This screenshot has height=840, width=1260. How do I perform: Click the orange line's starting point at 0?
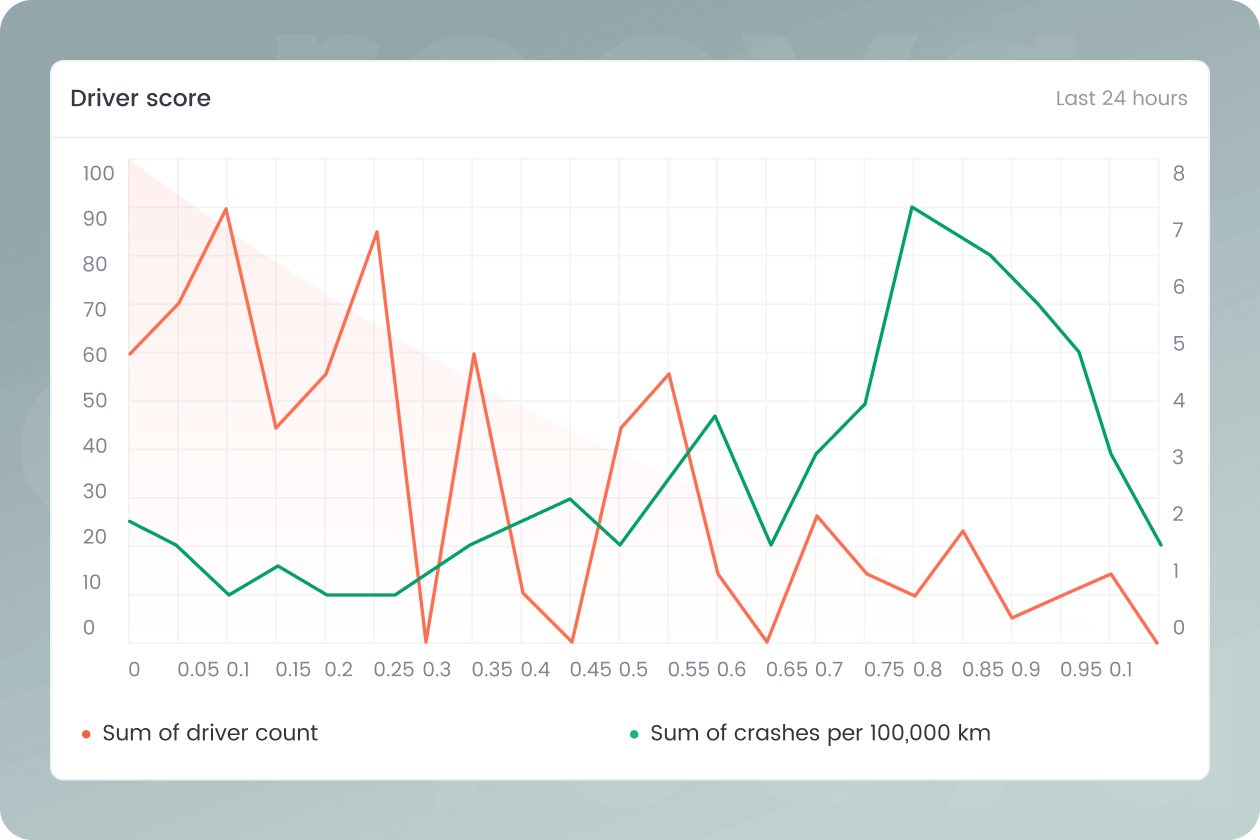pos(131,354)
